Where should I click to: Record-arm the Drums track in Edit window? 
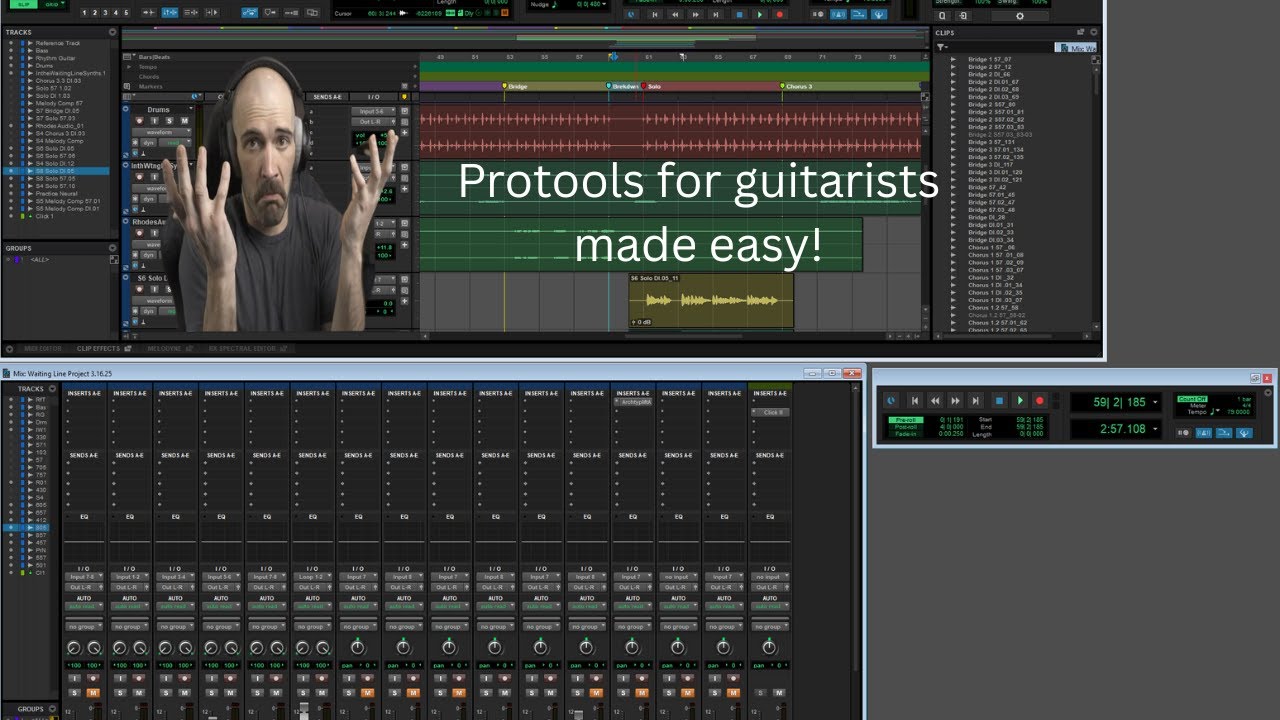pyautogui.click(x=139, y=121)
